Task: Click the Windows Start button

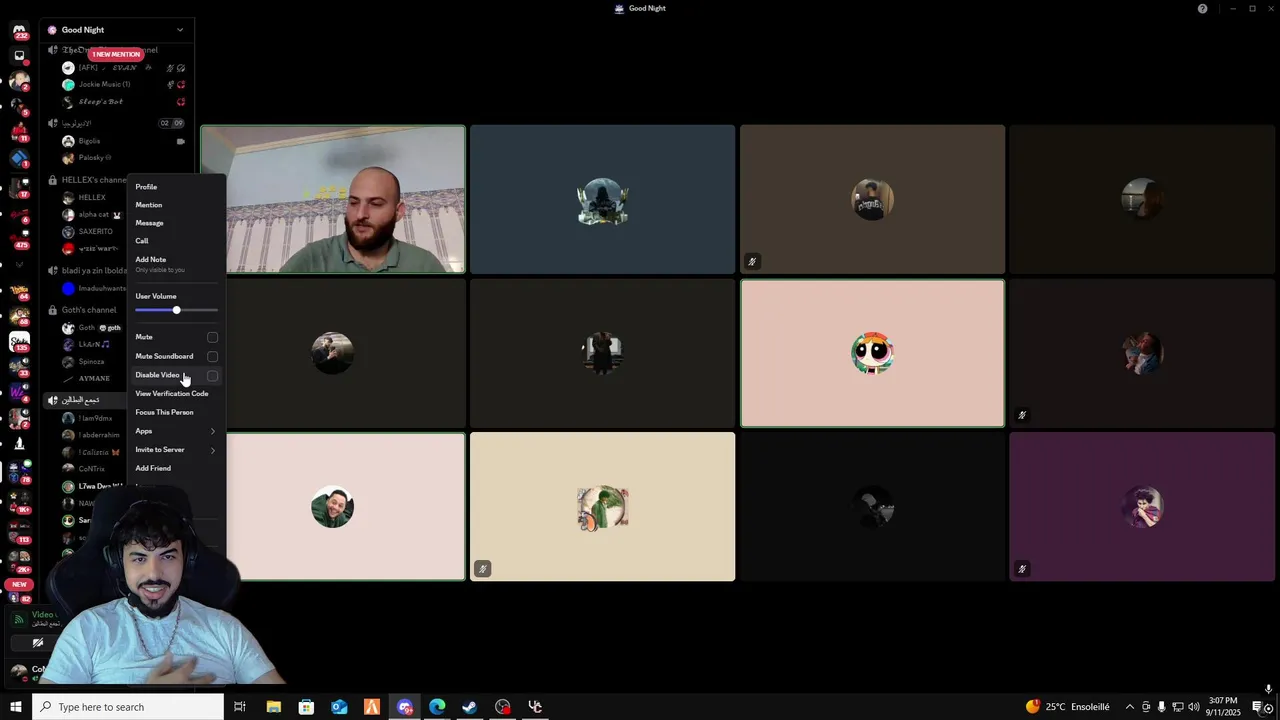Action: [x=15, y=707]
